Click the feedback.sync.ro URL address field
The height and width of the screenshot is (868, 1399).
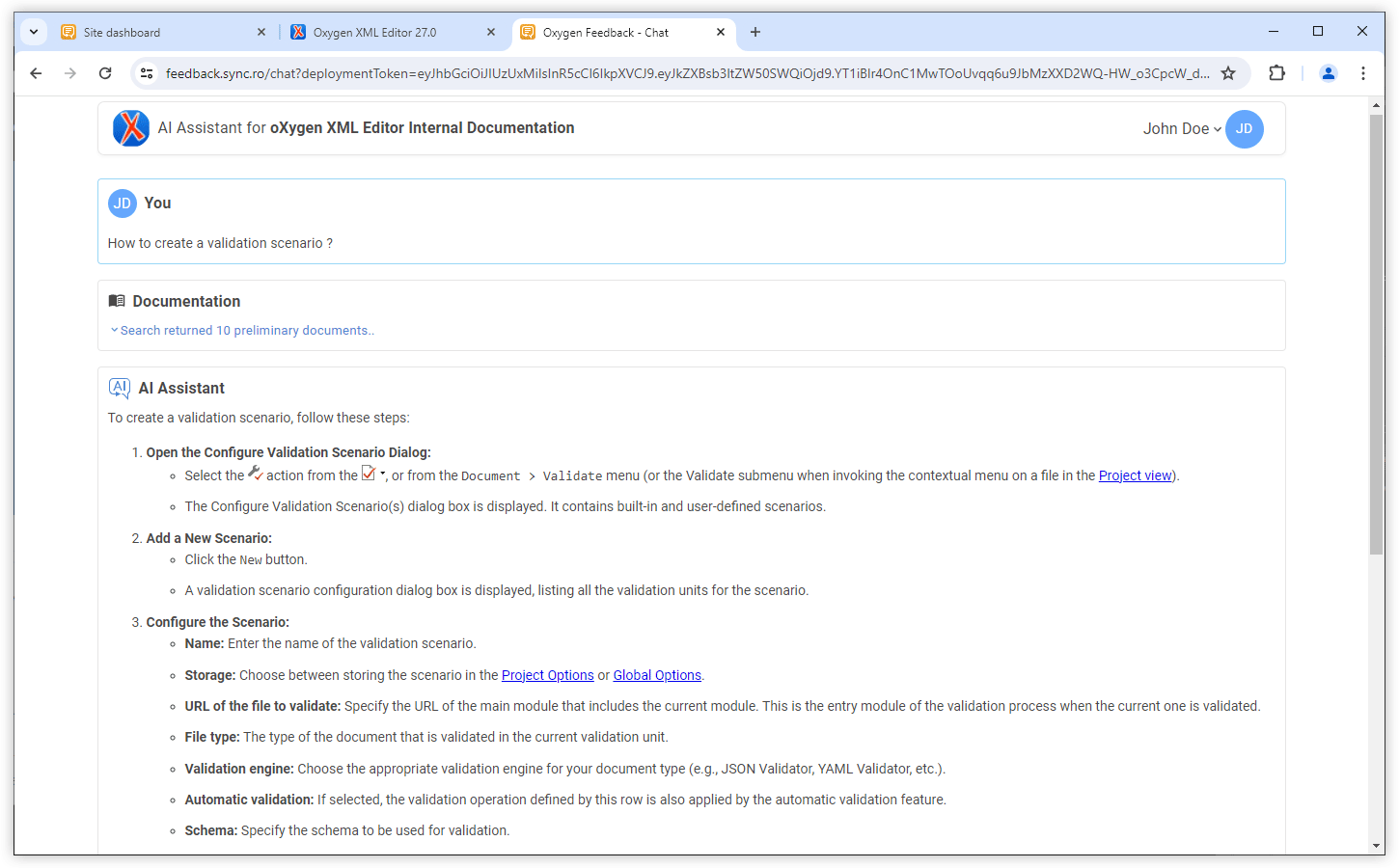[687, 73]
